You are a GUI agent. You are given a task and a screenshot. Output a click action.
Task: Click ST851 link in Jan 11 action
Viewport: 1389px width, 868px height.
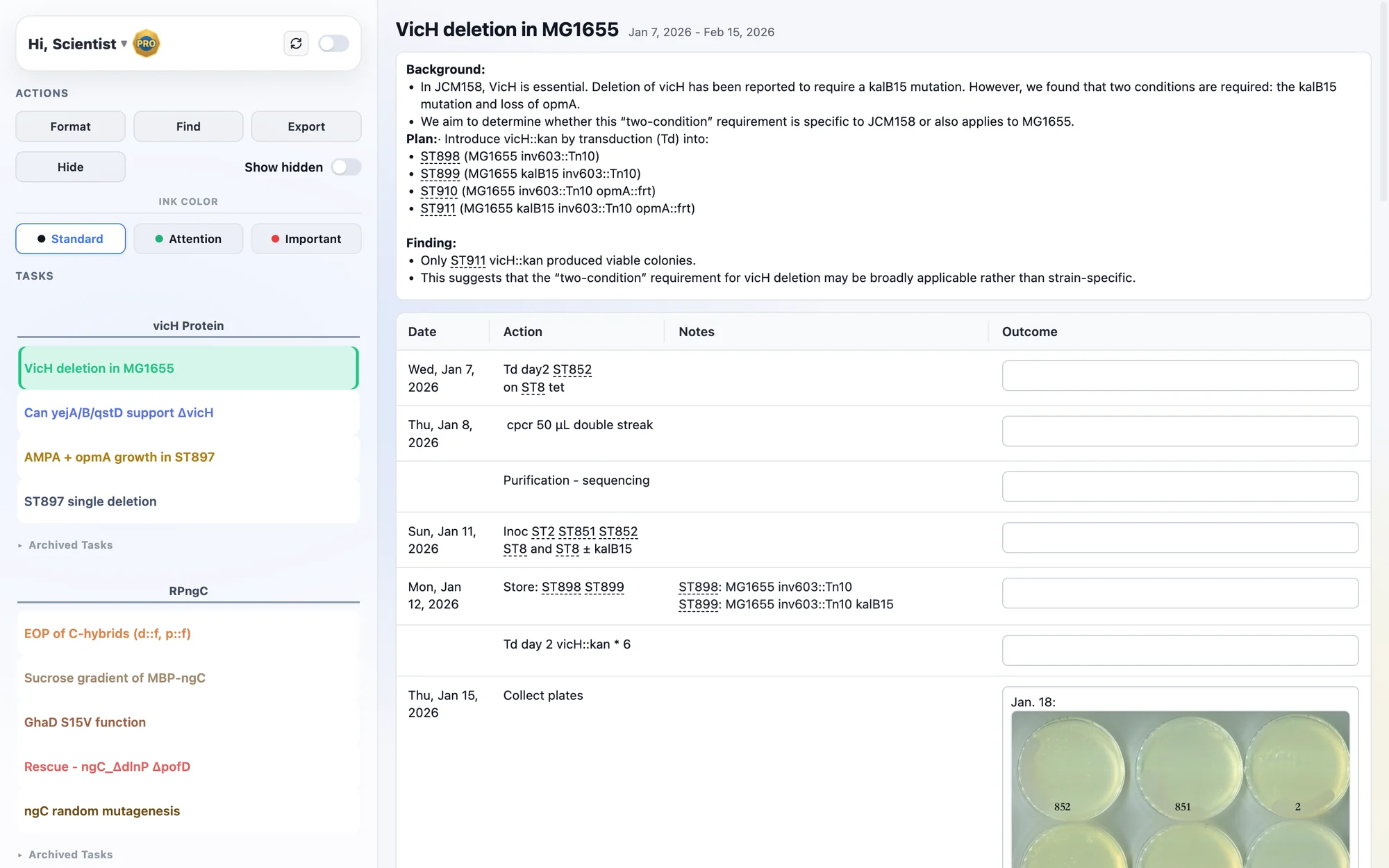576,531
